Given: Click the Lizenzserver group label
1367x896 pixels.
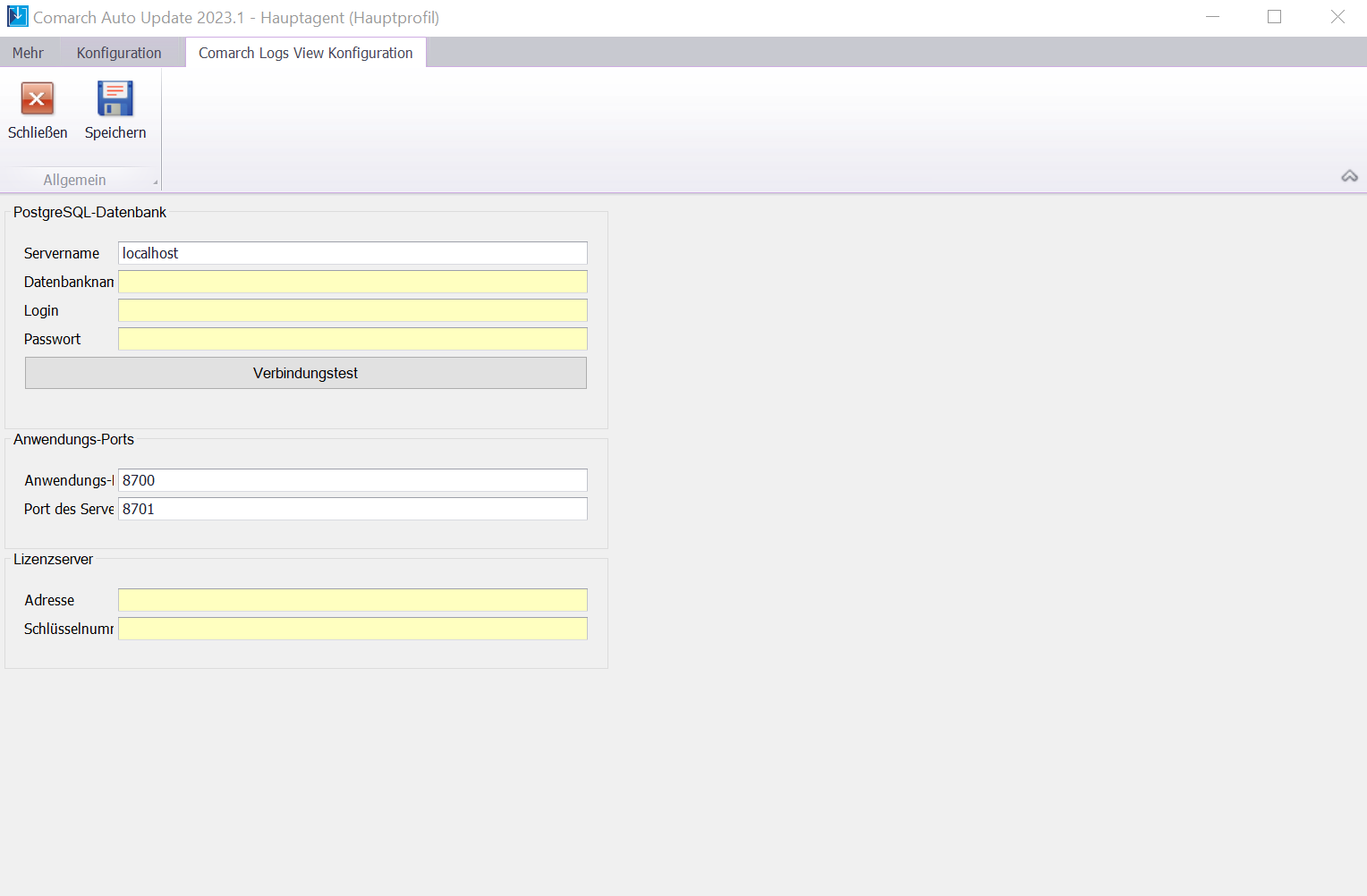Looking at the screenshot, I should click(53, 559).
